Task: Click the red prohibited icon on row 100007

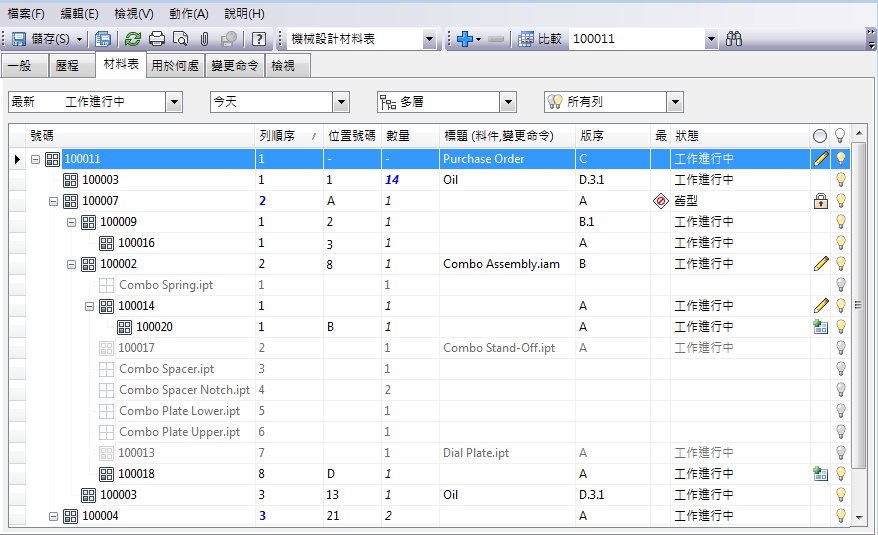Action: point(661,201)
